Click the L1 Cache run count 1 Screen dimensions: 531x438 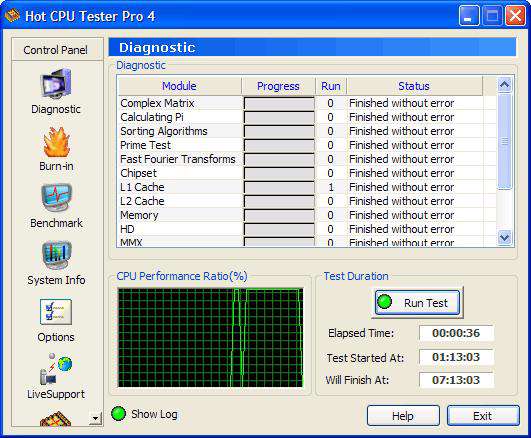(x=331, y=187)
